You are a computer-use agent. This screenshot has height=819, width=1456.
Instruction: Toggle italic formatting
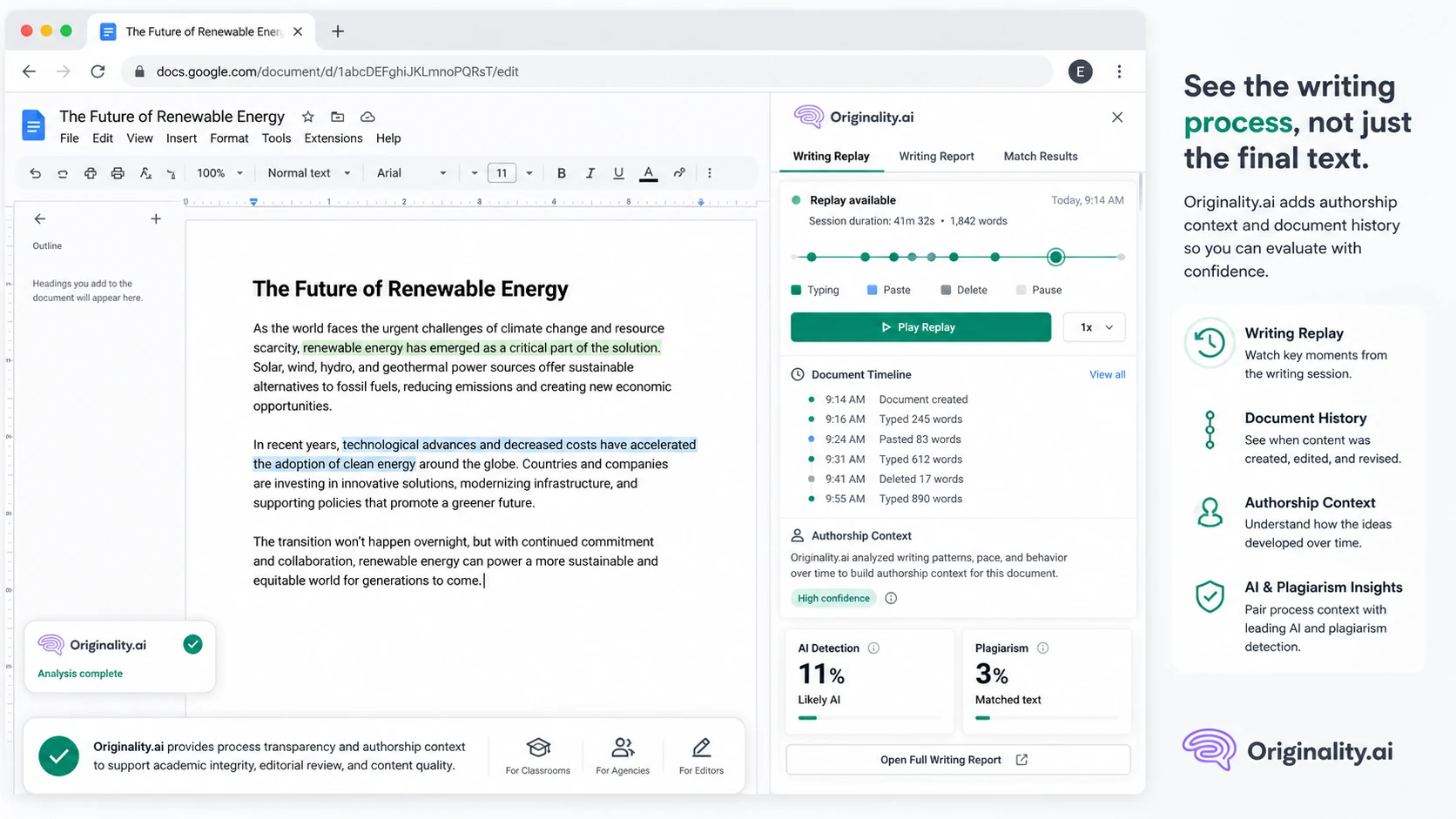tap(590, 173)
